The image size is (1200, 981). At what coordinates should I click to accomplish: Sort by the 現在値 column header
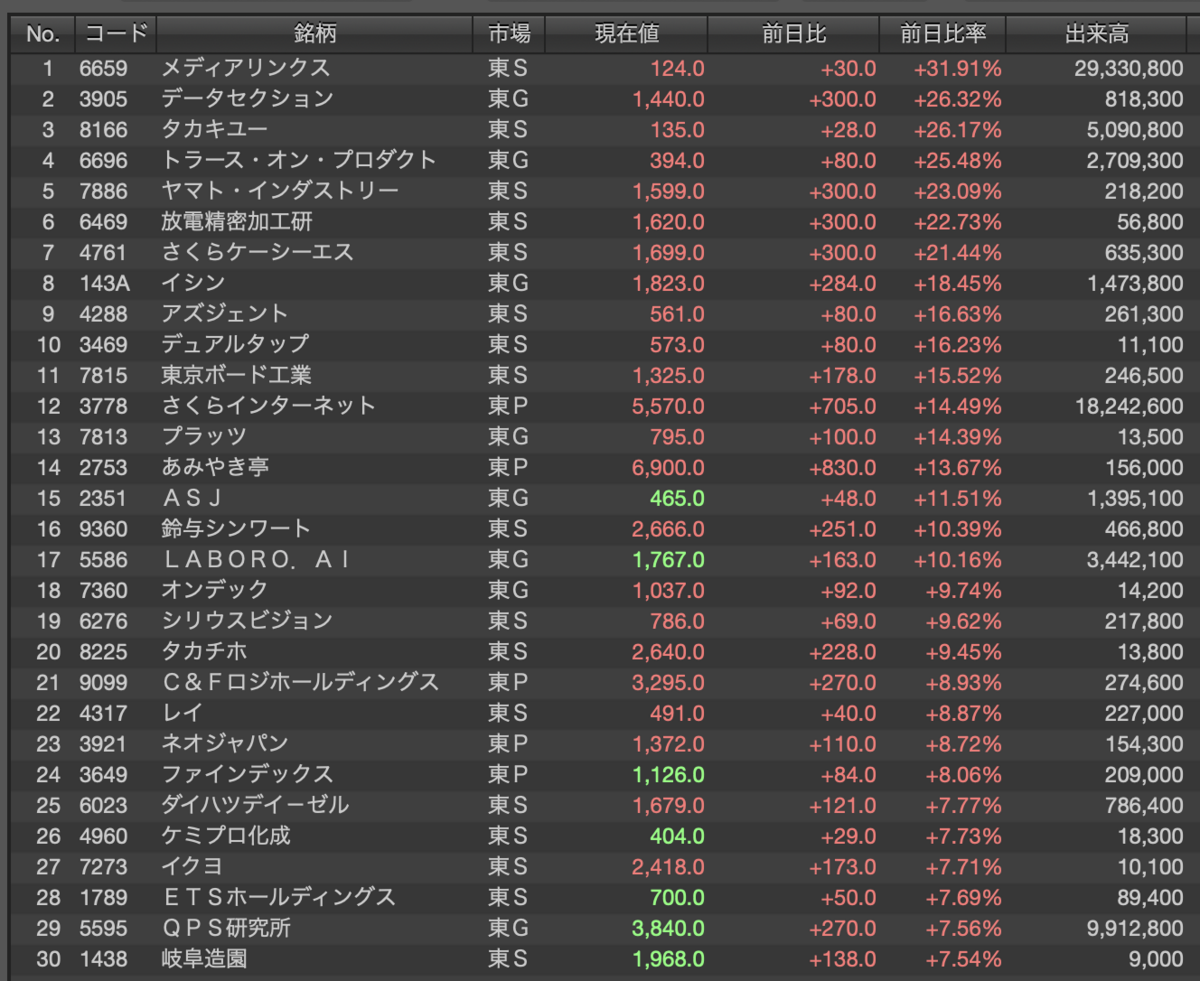(x=627, y=34)
